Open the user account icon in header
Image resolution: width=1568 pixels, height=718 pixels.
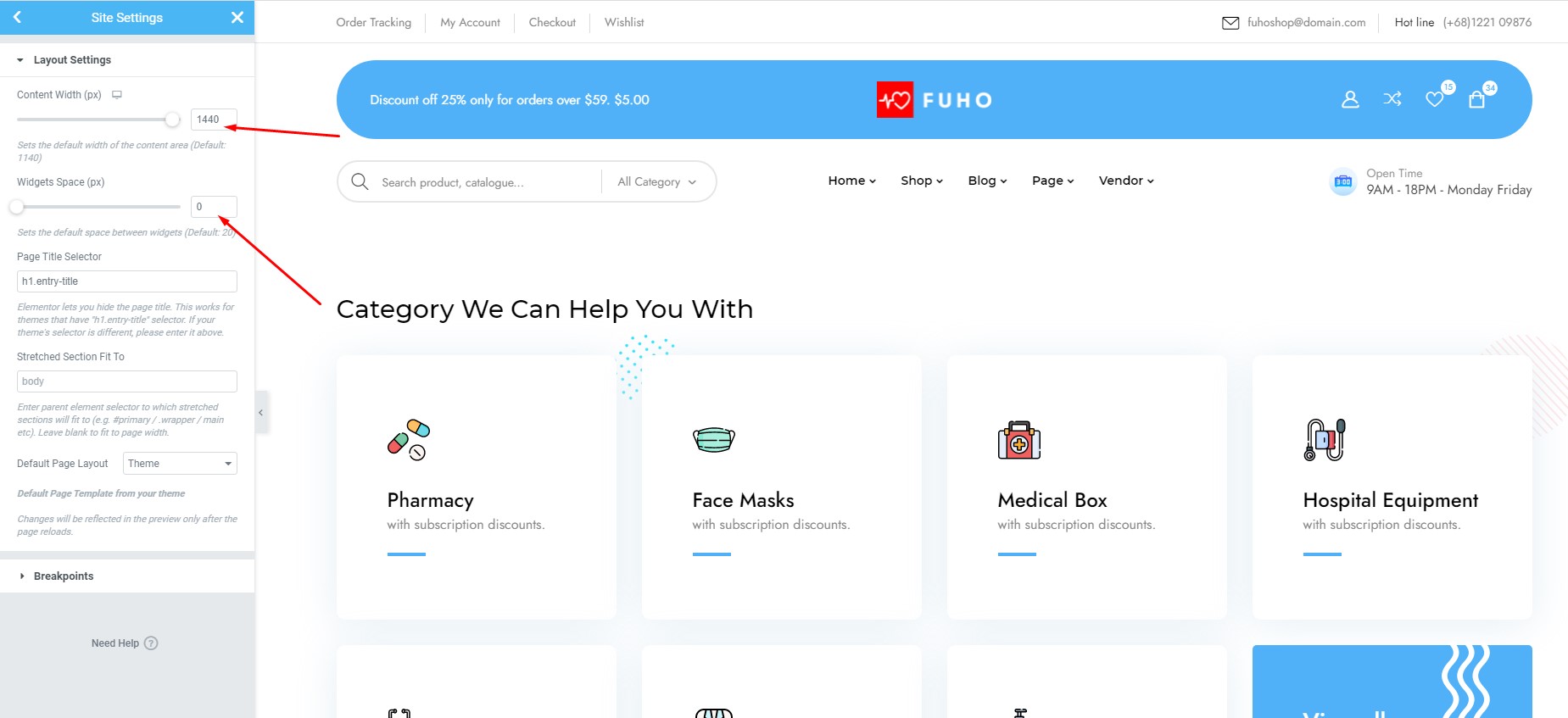(1350, 100)
